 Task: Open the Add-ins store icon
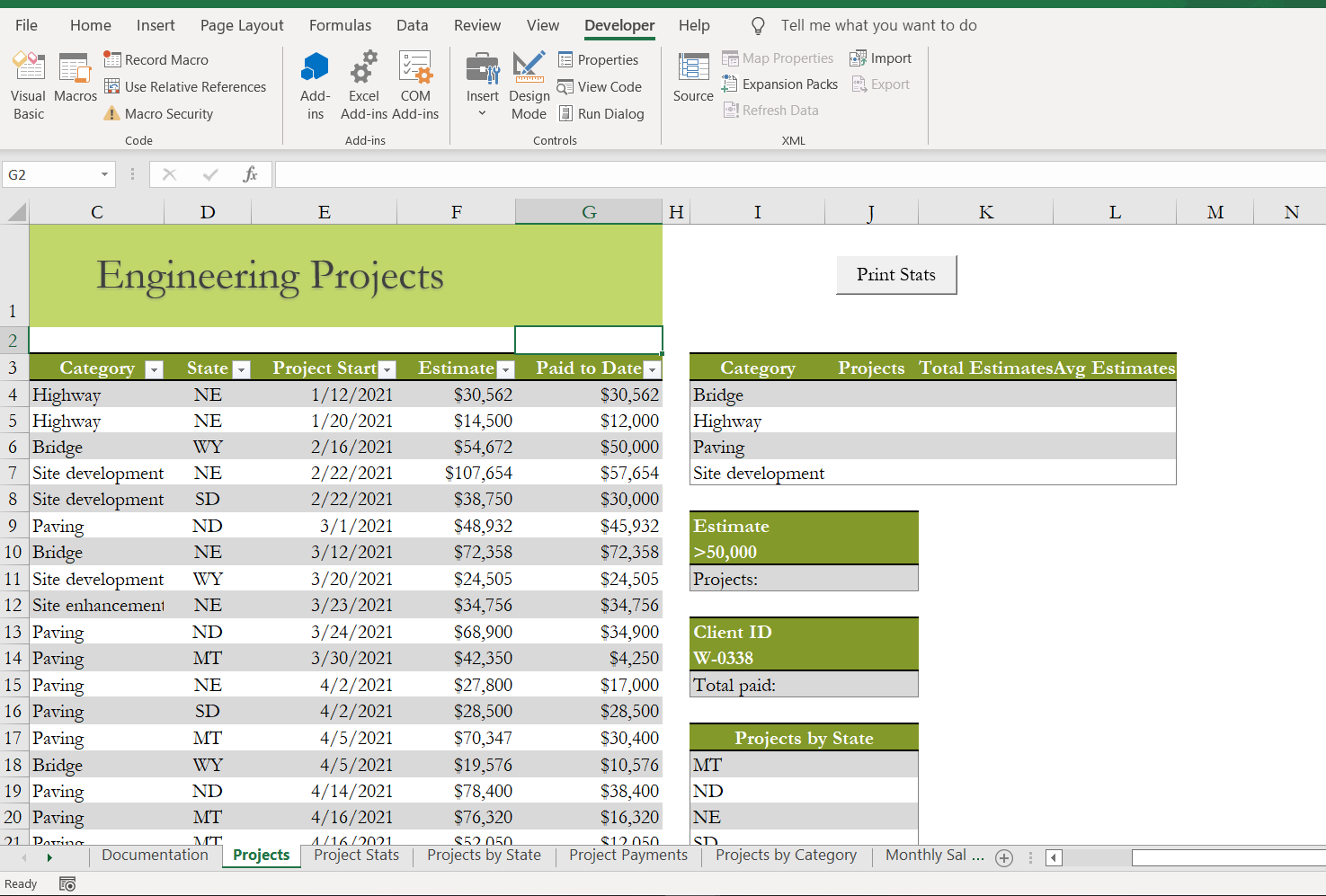[x=316, y=85]
